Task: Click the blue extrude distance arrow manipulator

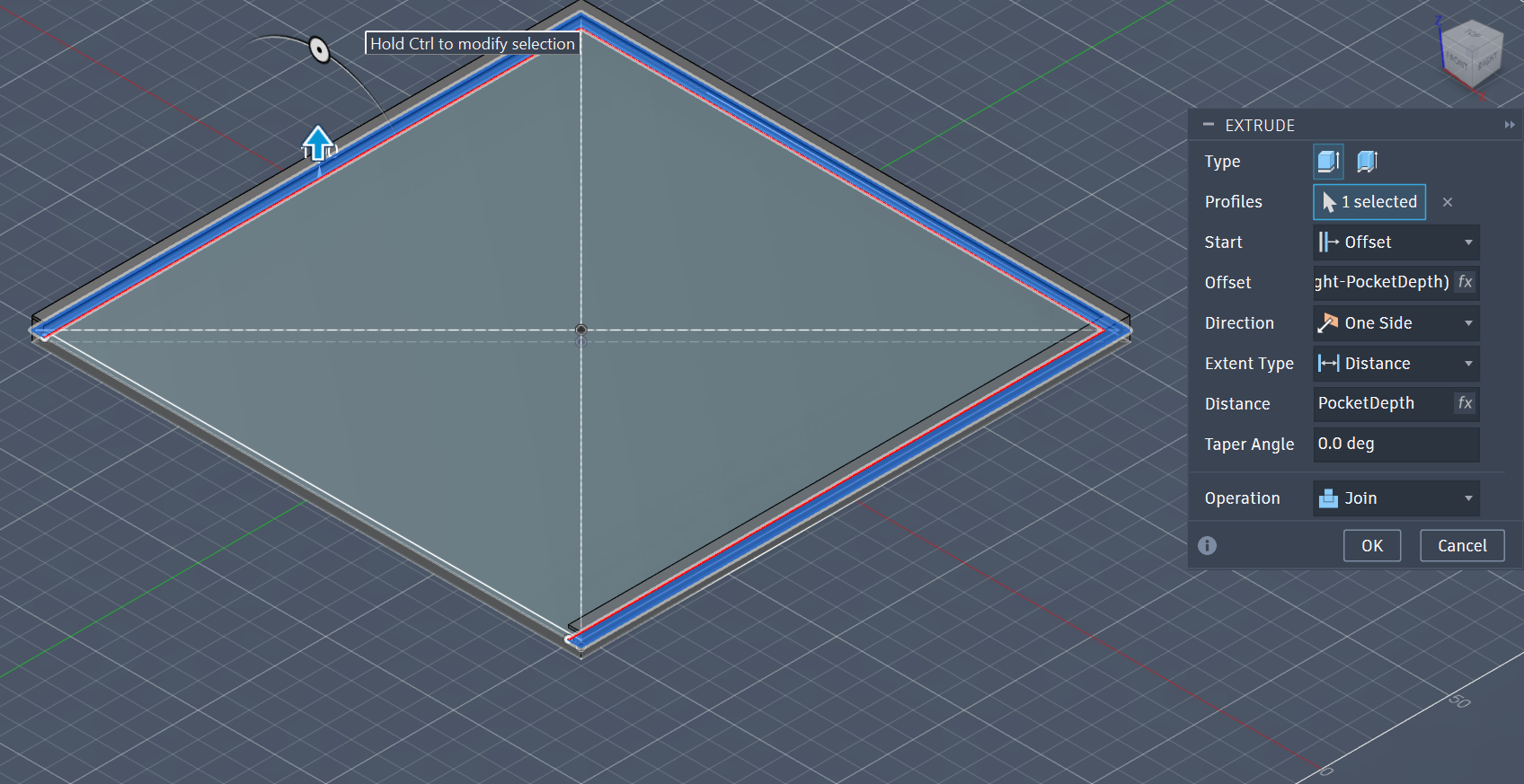Action: [x=318, y=144]
